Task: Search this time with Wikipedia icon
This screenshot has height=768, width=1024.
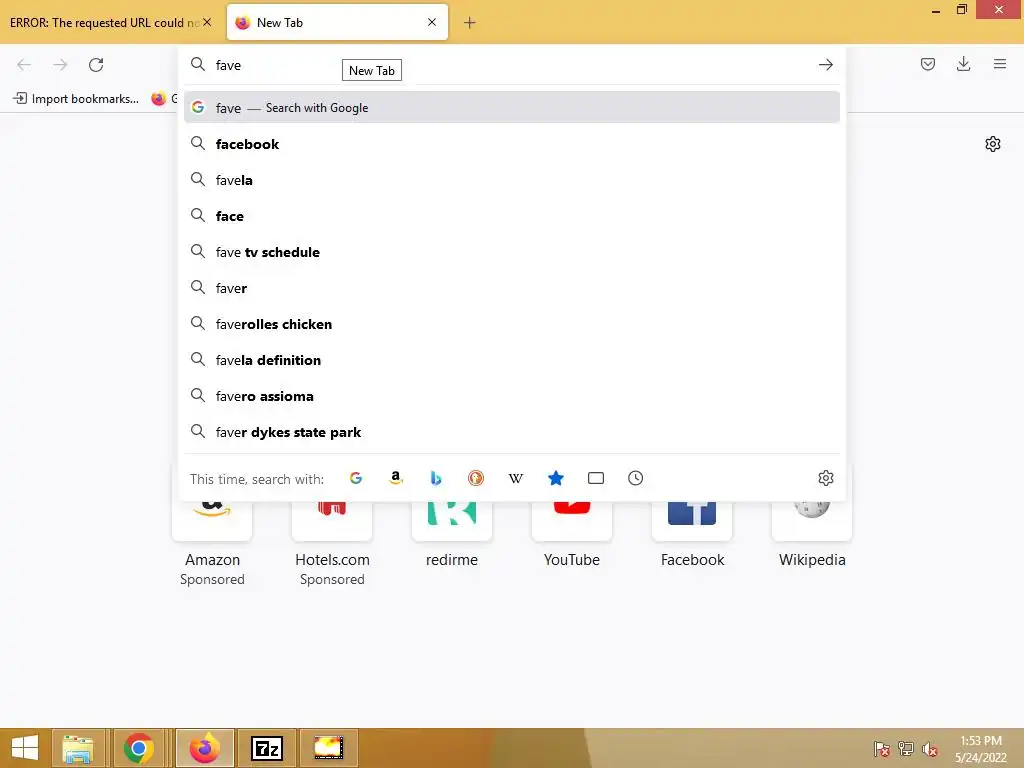Action: [516, 478]
